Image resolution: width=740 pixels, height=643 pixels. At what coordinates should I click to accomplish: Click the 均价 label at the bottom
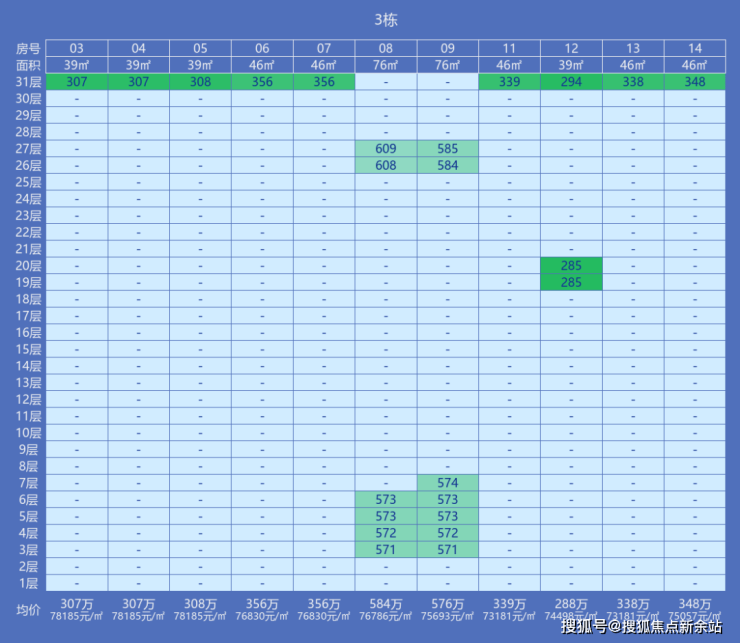[x=28, y=609]
